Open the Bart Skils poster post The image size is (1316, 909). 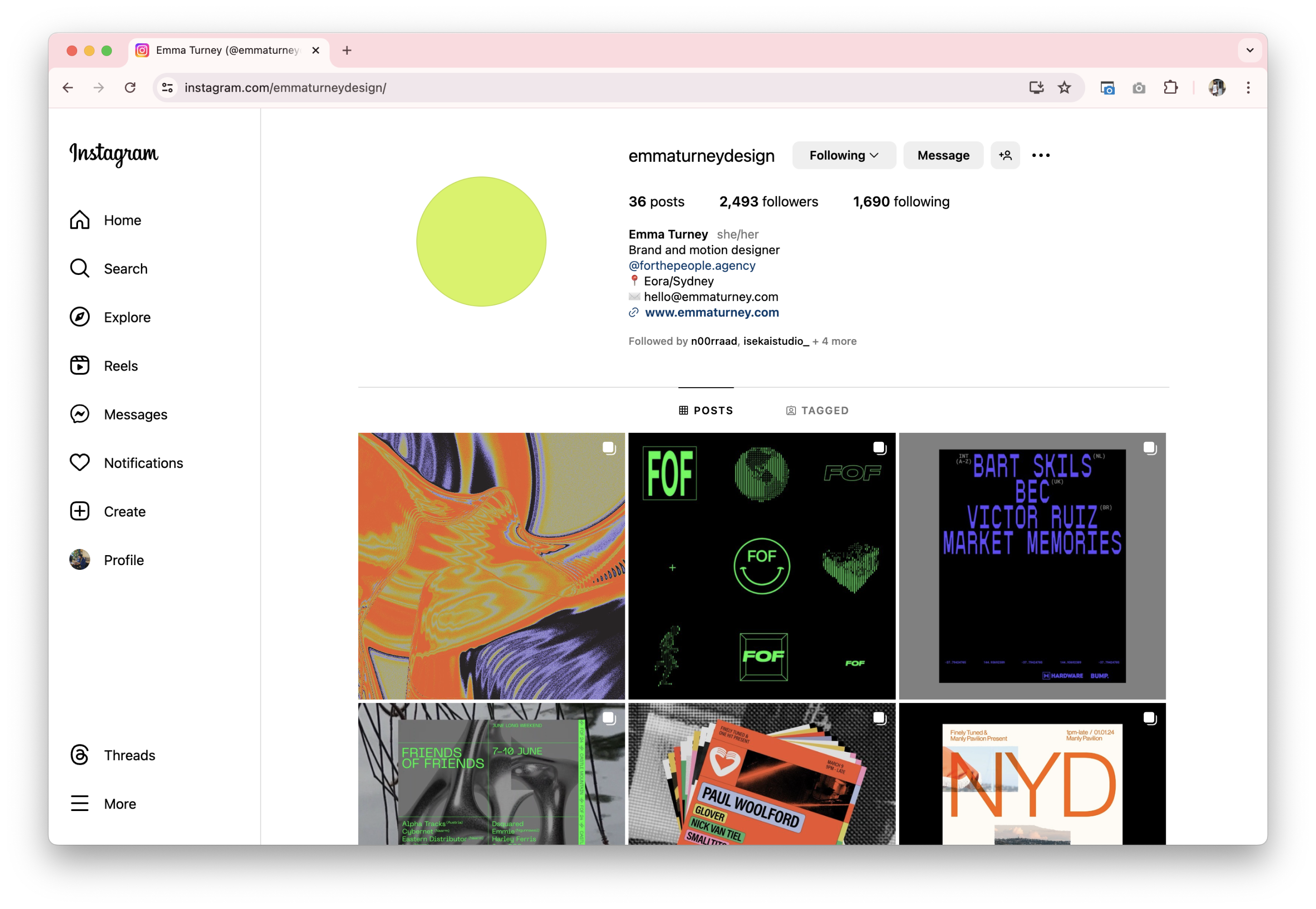(1032, 566)
